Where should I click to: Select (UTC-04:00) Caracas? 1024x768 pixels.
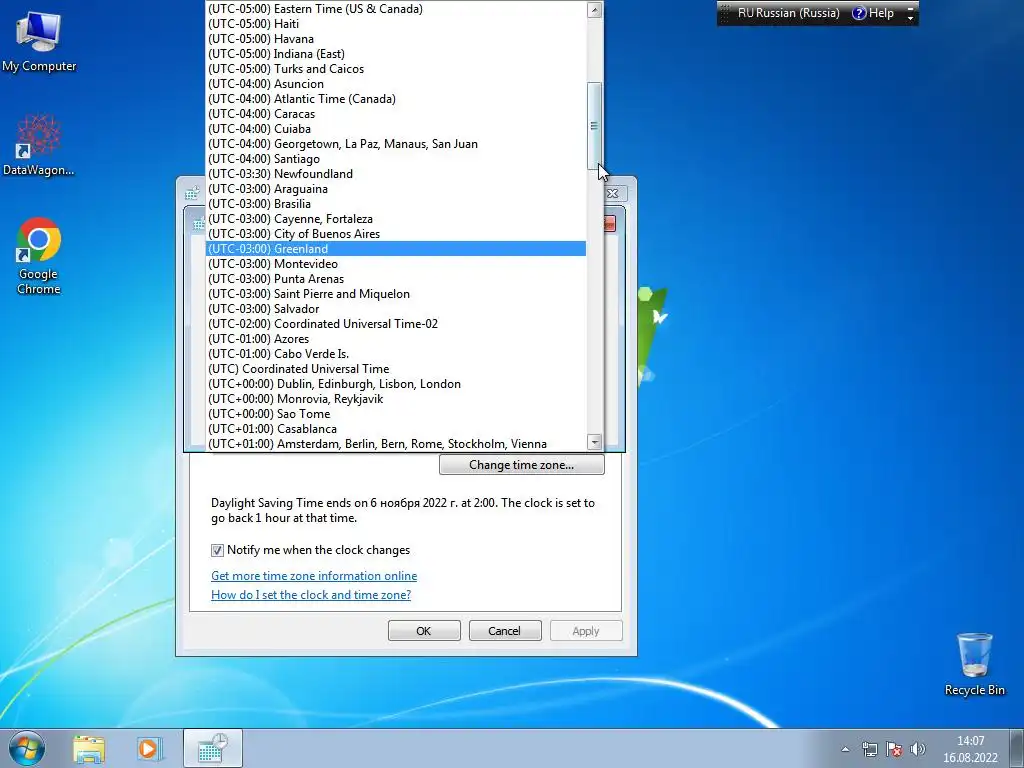coord(396,114)
